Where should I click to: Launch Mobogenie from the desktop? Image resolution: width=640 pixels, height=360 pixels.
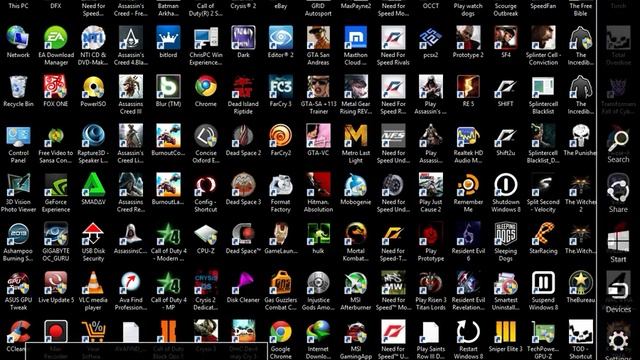point(356,184)
